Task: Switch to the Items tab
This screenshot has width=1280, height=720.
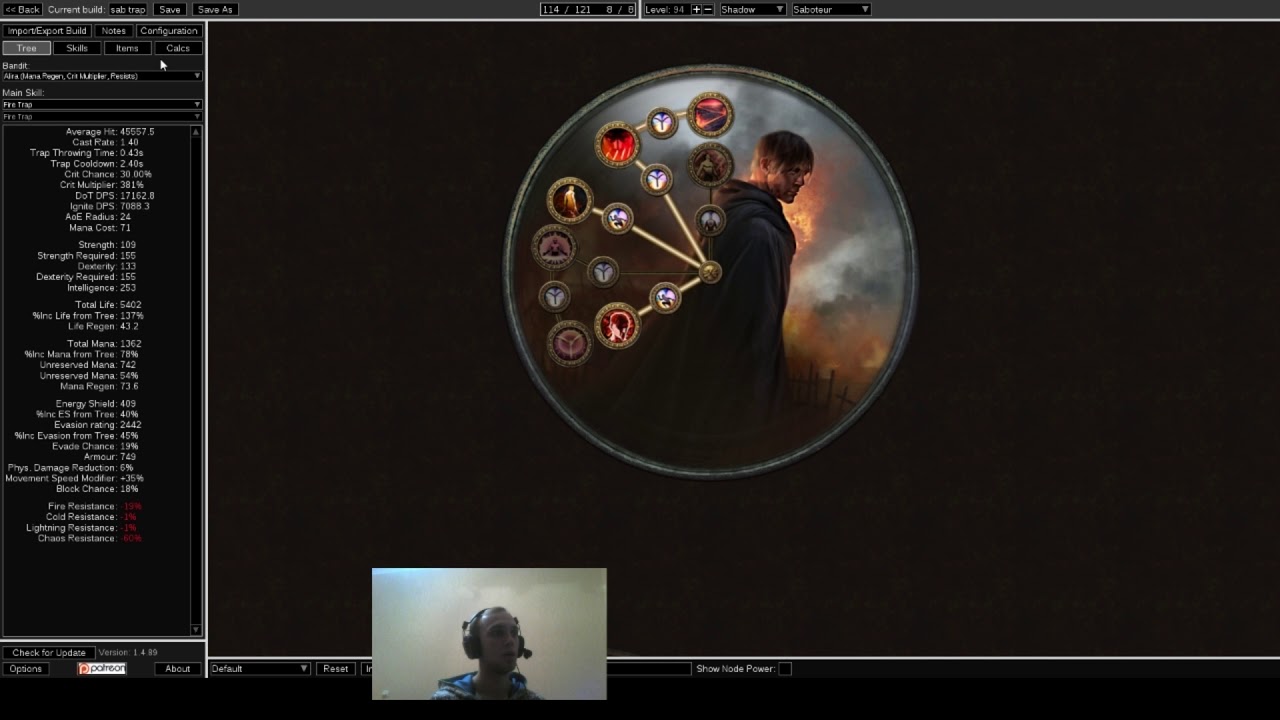Action: click(x=127, y=48)
